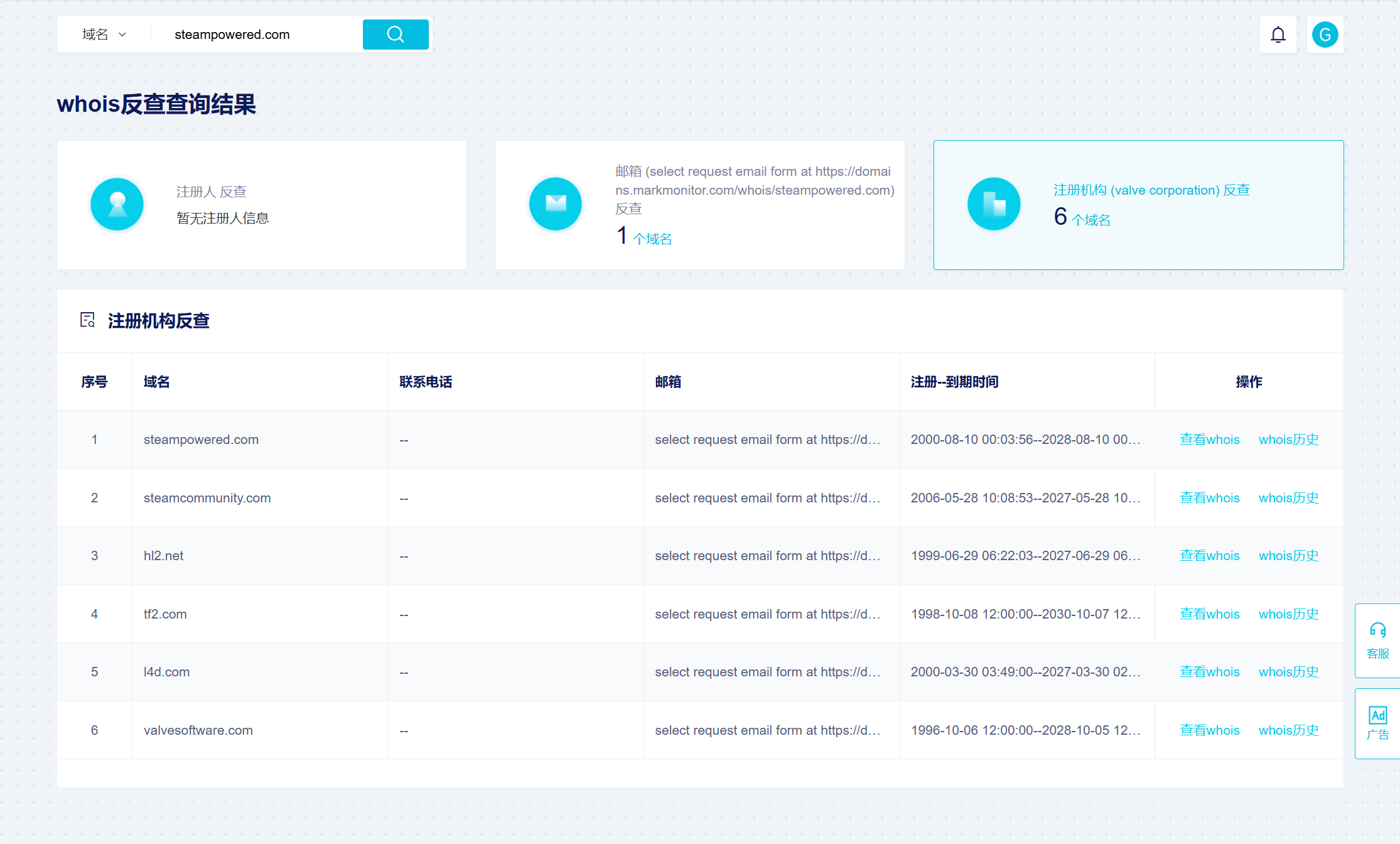Click the Ad advertisement widget

tap(1377, 723)
